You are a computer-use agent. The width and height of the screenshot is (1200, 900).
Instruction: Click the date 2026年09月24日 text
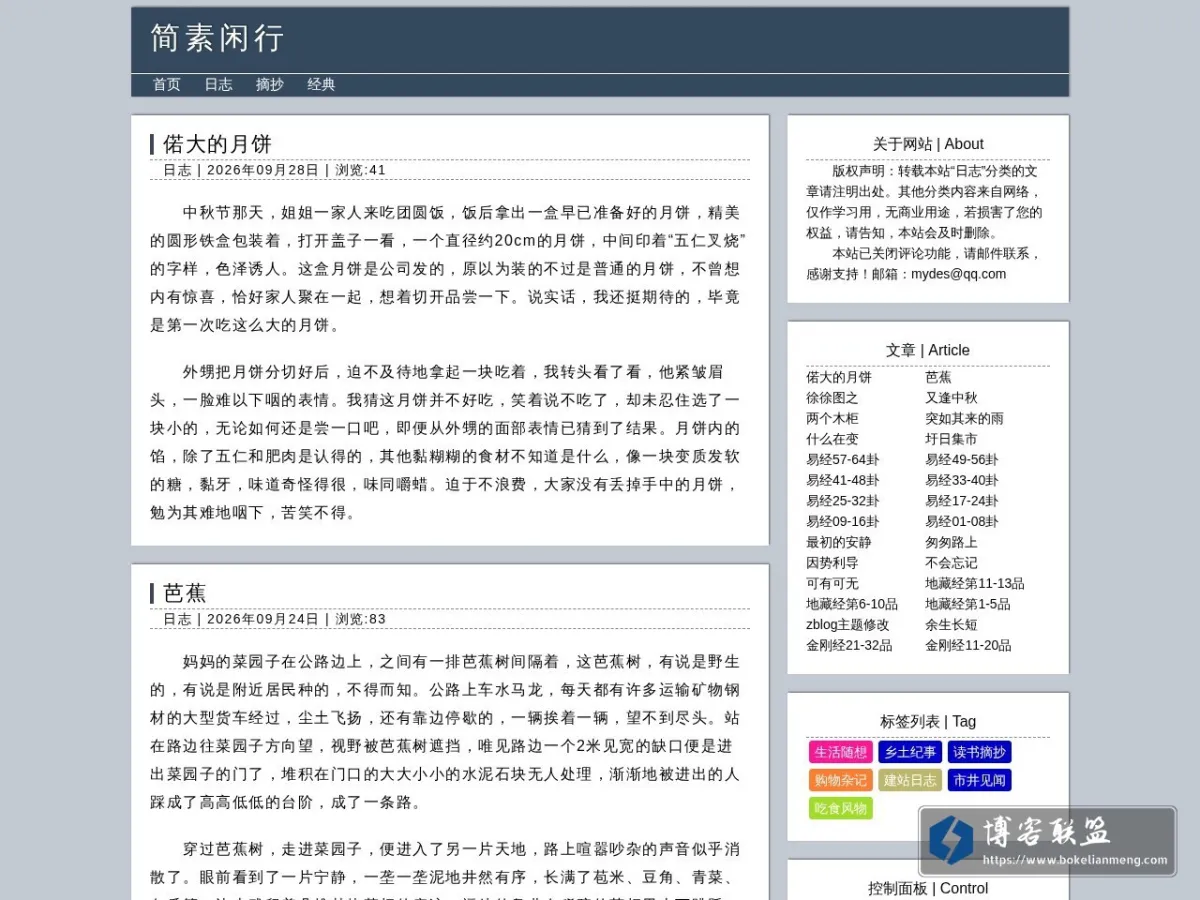[x=263, y=619]
